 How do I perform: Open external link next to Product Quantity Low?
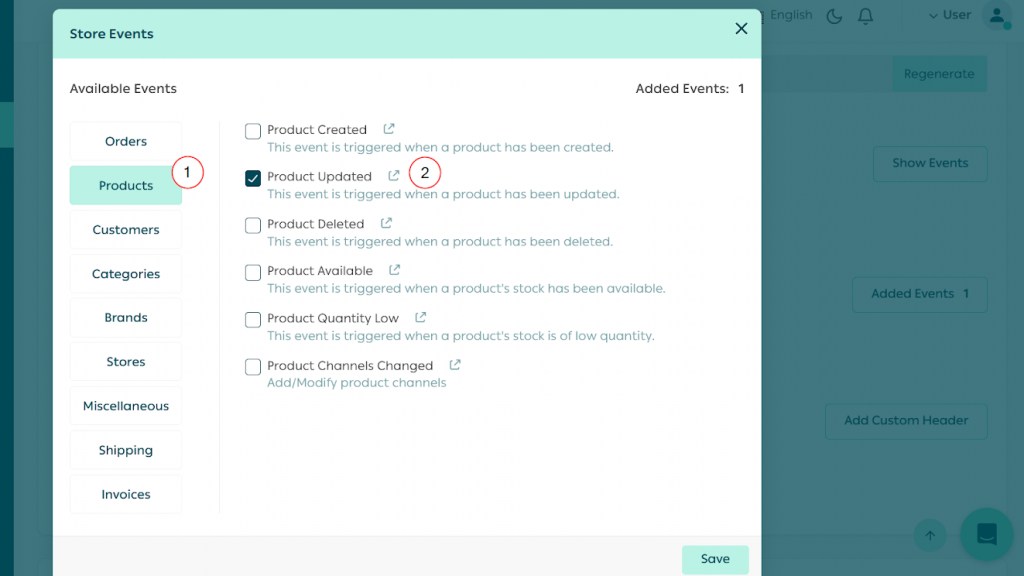[421, 318]
